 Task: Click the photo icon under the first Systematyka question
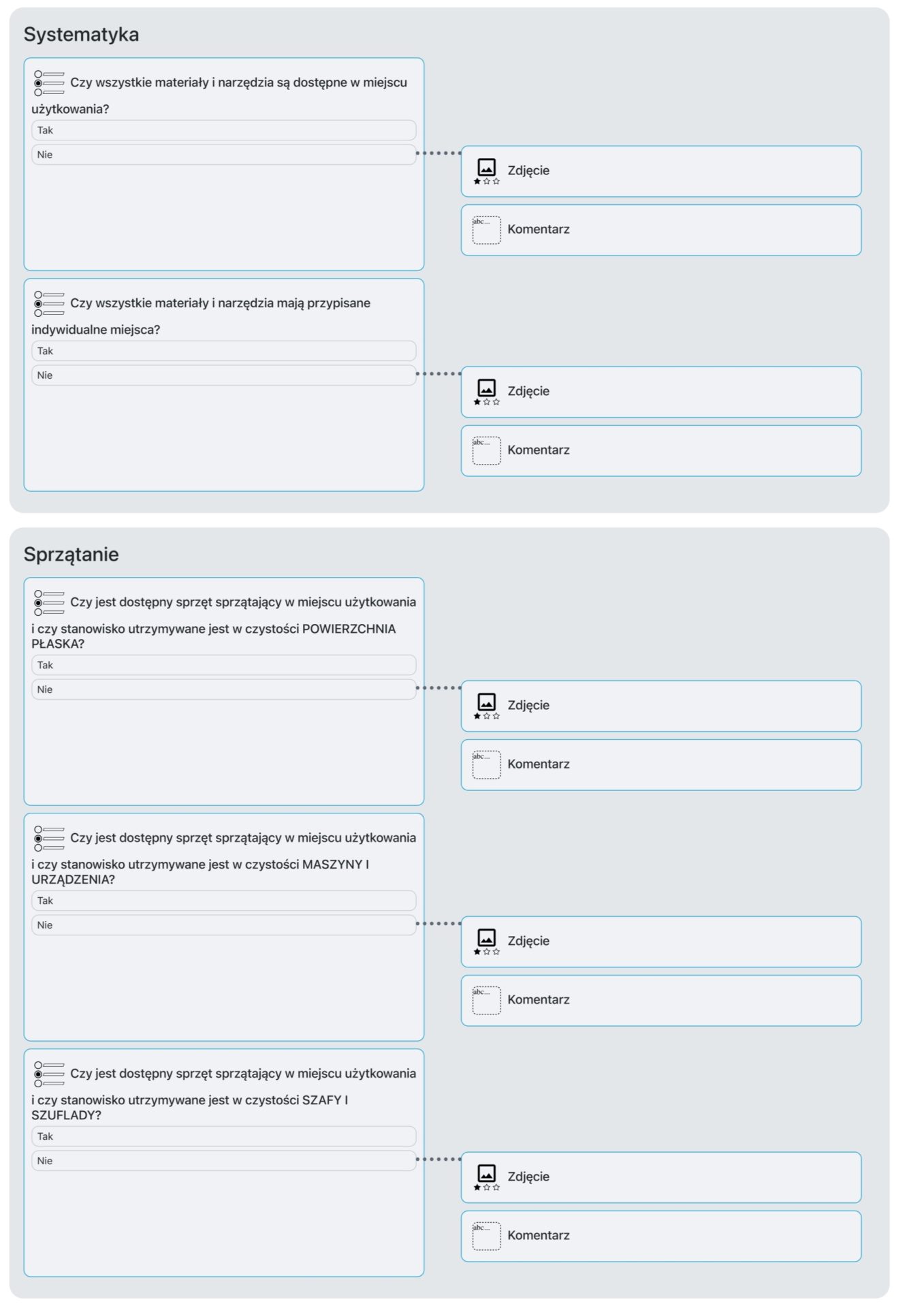coord(486,171)
